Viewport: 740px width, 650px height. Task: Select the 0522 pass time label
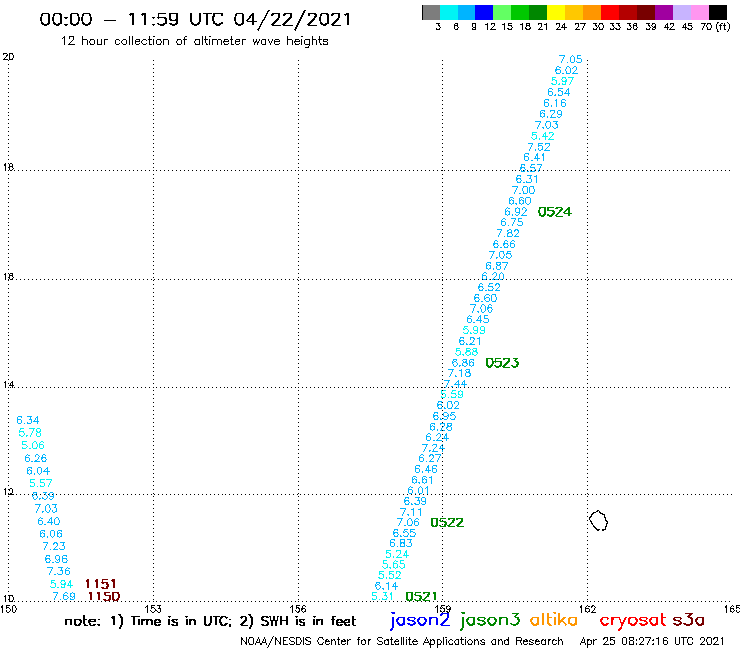click(447, 523)
